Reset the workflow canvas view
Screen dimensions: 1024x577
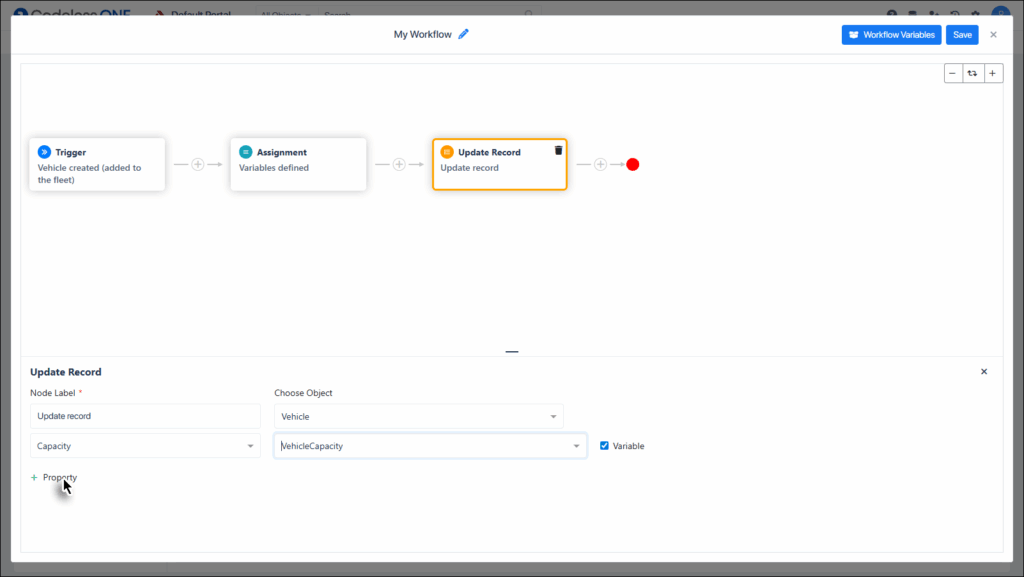(973, 73)
